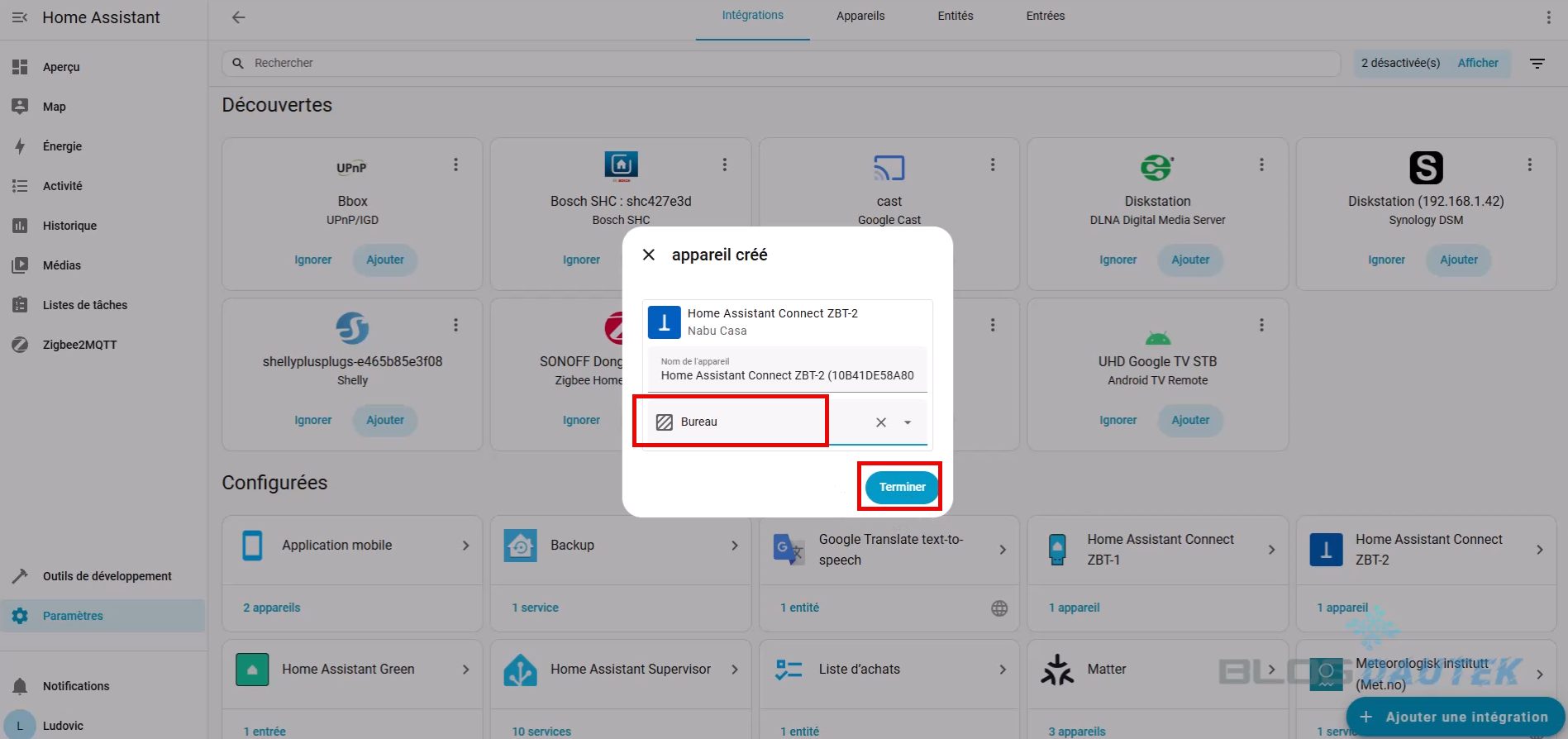Clear the Bureau area selection
The width and height of the screenshot is (1568, 739).
pyautogui.click(x=881, y=422)
